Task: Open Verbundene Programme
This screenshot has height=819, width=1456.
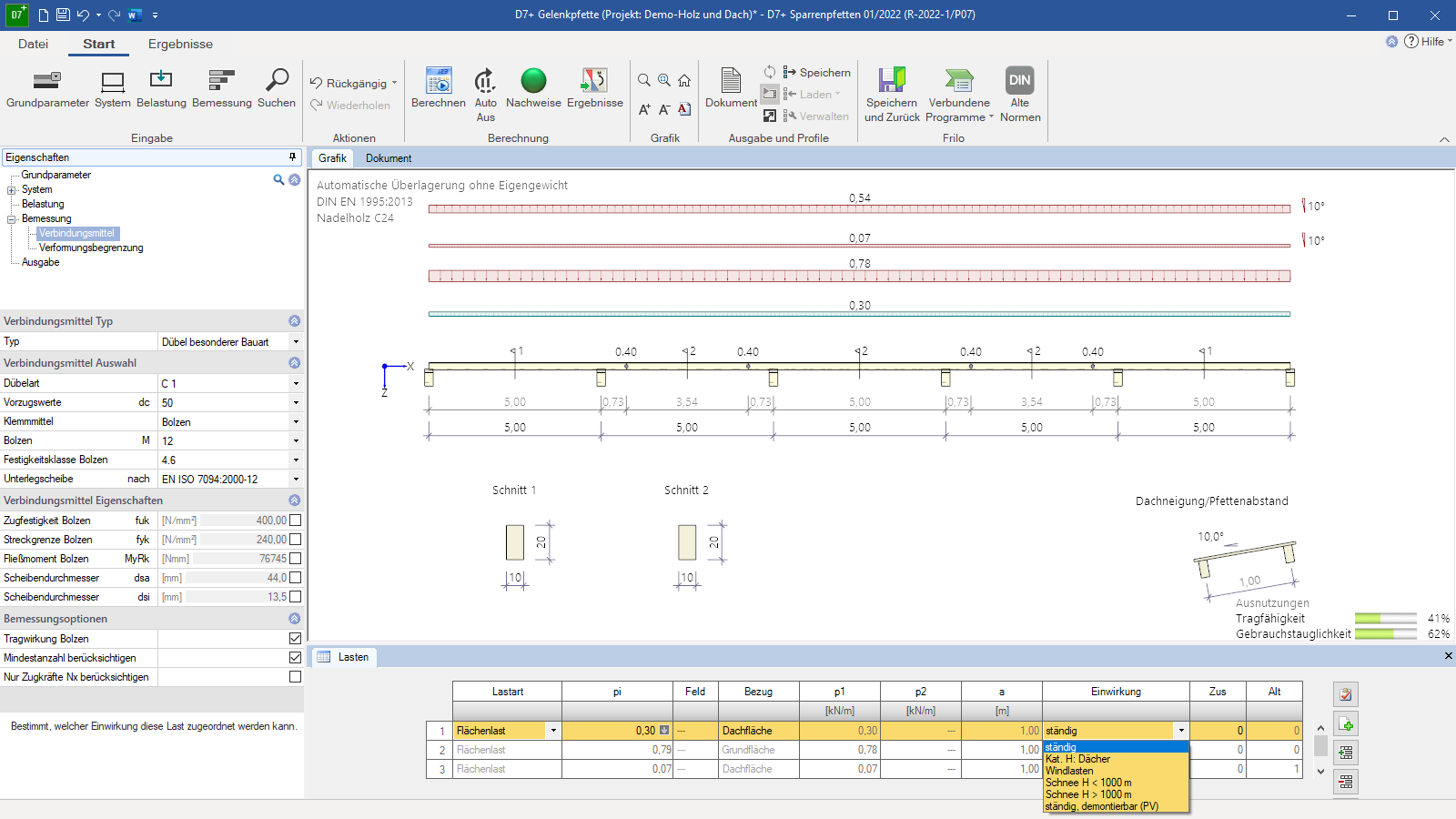Action: coord(959,94)
